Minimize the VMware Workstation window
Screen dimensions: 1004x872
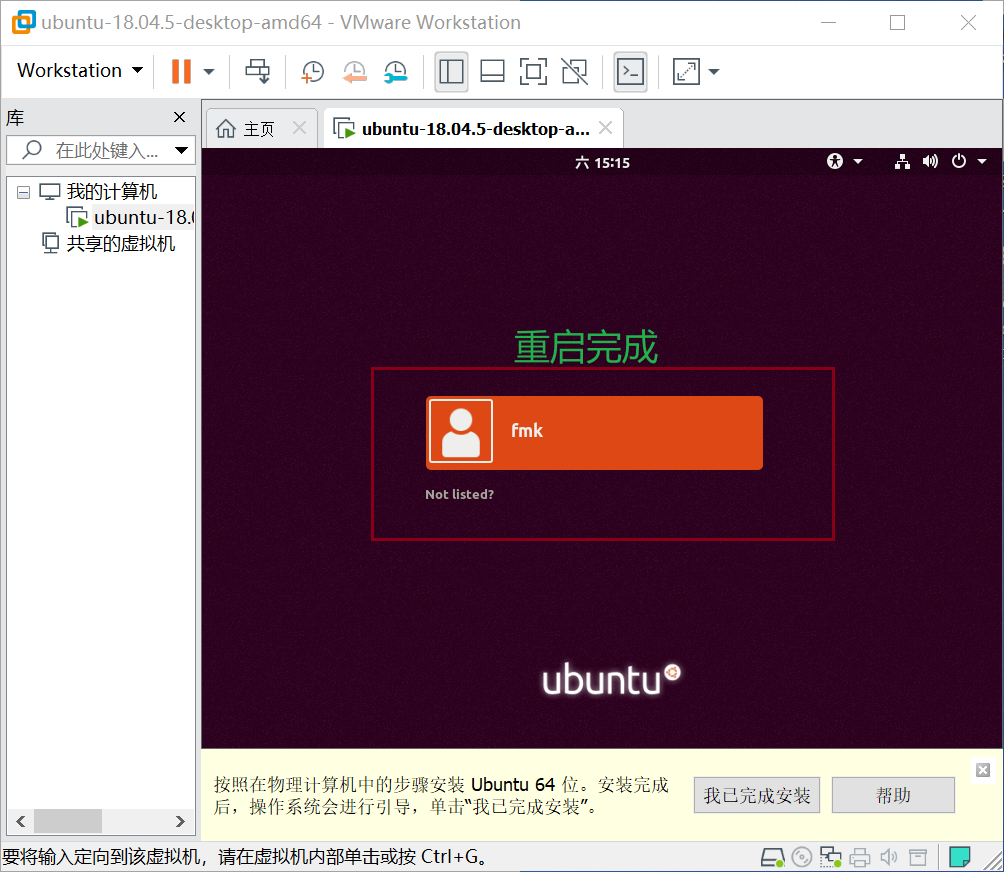click(x=829, y=22)
